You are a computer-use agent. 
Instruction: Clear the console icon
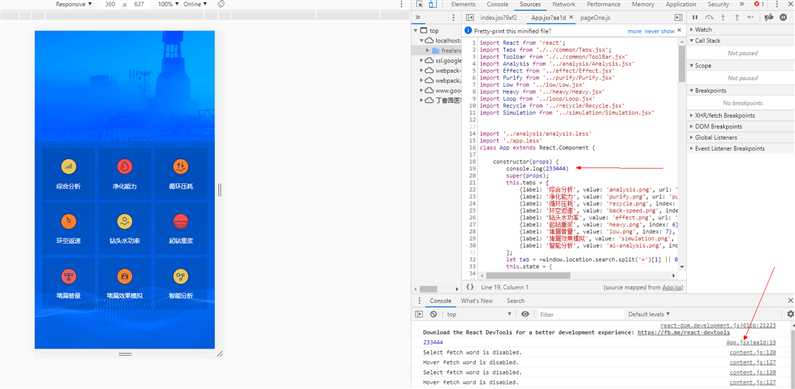pos(433,314)
